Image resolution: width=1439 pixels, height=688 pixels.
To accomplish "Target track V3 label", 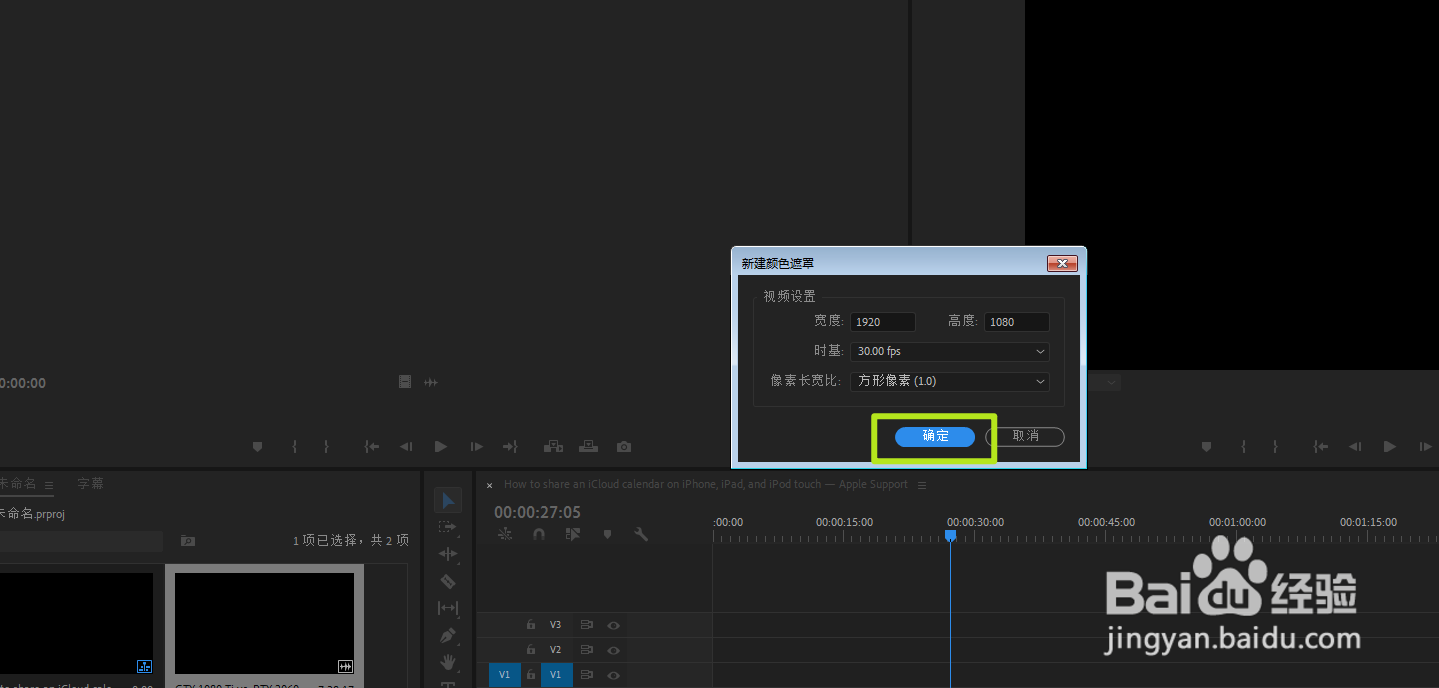I will click(x=556, y=625).
